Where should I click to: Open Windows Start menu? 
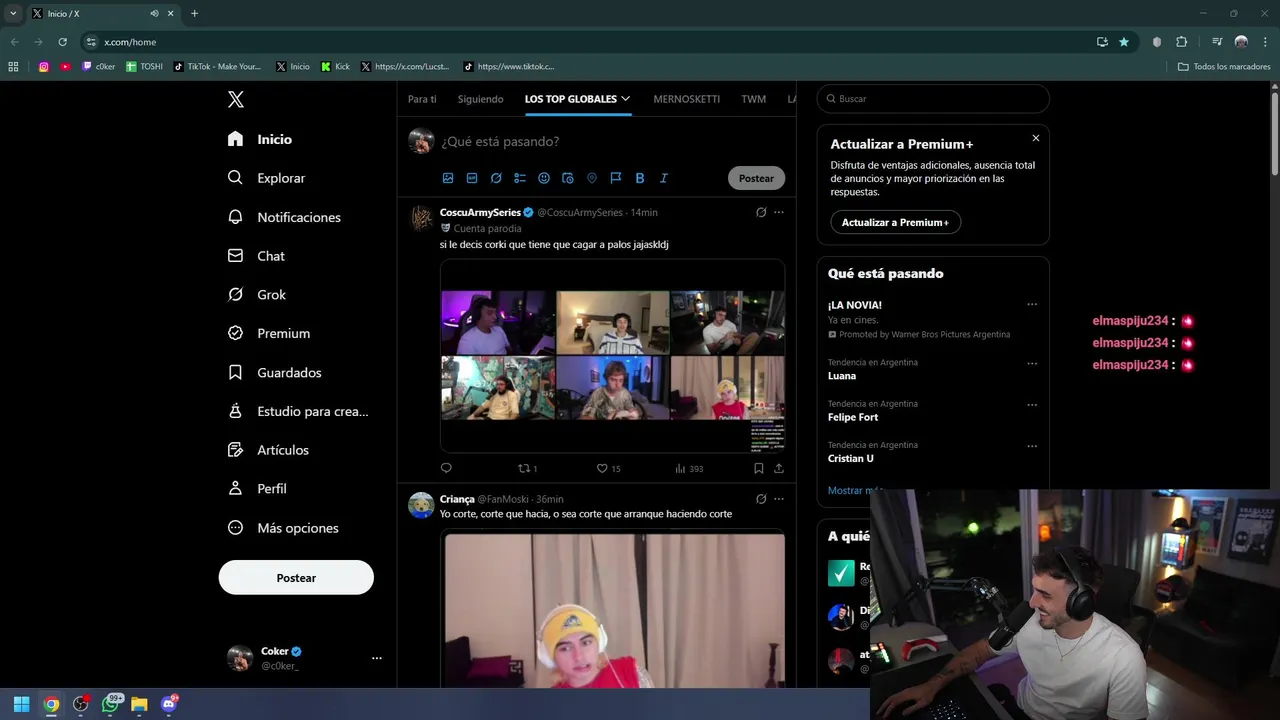21,704
